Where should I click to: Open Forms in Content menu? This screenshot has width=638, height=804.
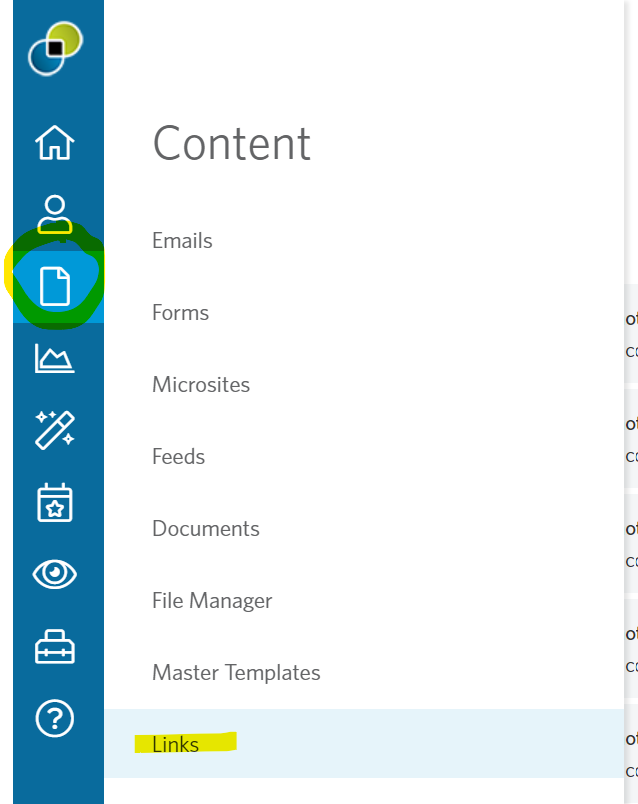(x=181, y=313)
